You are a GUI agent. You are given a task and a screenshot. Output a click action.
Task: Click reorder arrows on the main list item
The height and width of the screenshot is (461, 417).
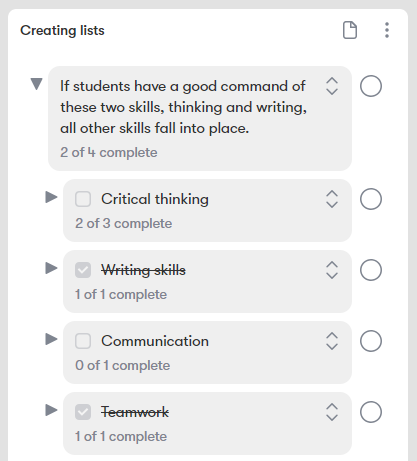click(x=332, y=86)
